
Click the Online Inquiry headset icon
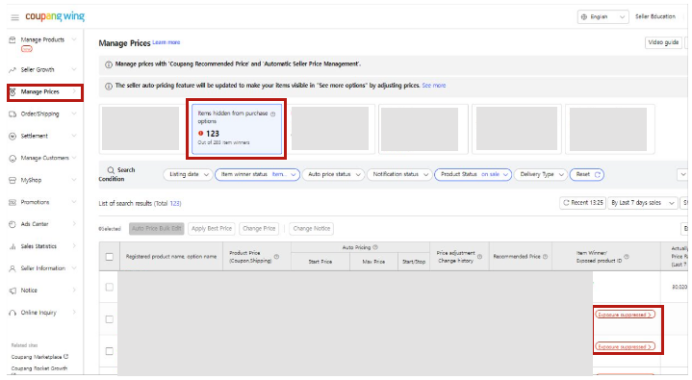point(12,312)
